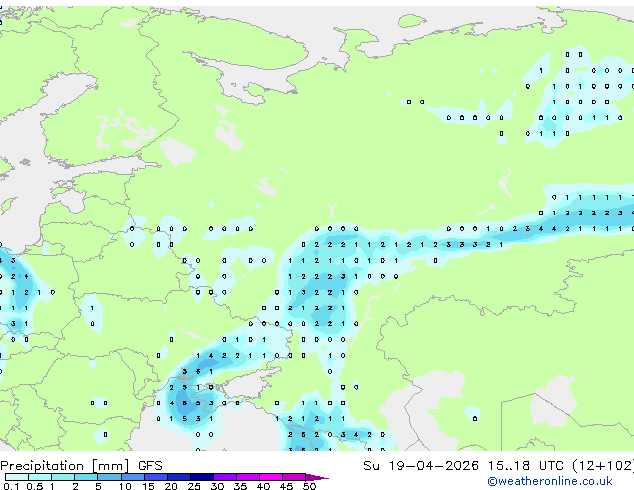Click the '10' legend scale label
634x490 pixels.
(x=125, y=486)
